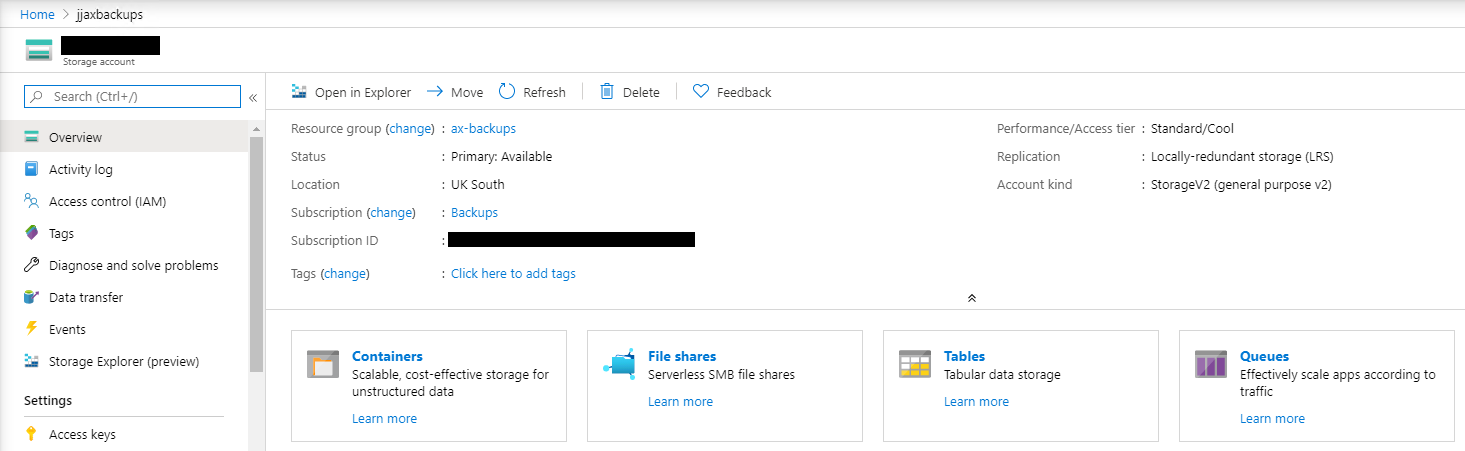The image size is (1465, 451).
Task: Open the Queues service link
Action: click(1264, 356)
